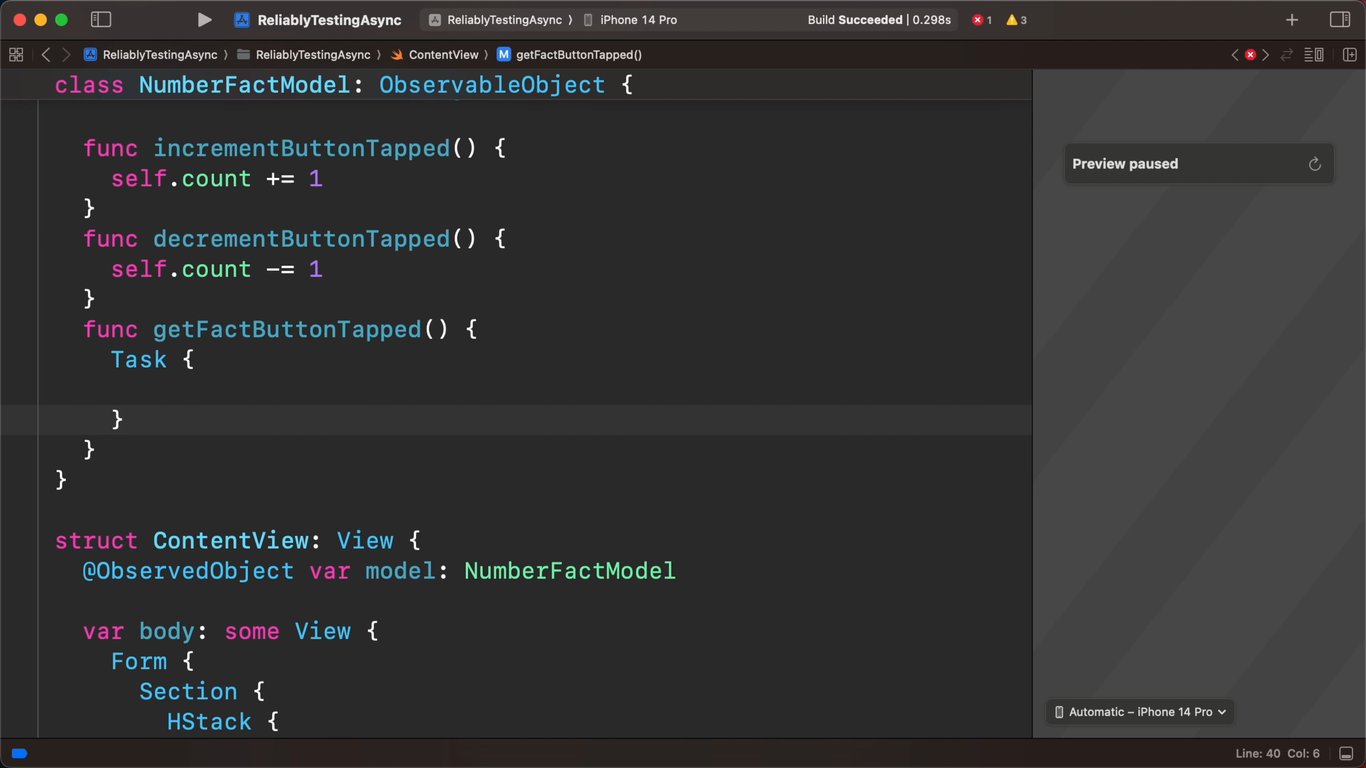The width and height of the screenshot is (1366, 768).
Task: Add an editor on the right
Action: (x=1349, y=55)
